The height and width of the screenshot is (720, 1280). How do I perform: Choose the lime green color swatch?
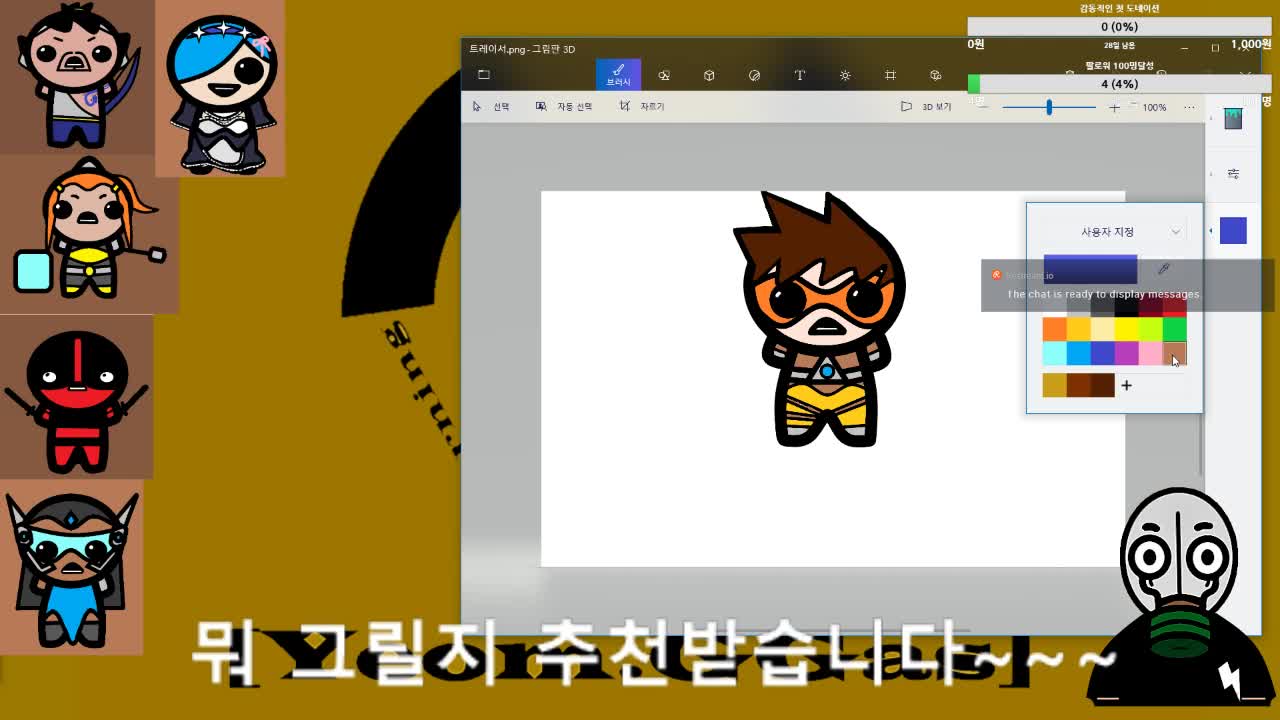(x=1151, y=328)
